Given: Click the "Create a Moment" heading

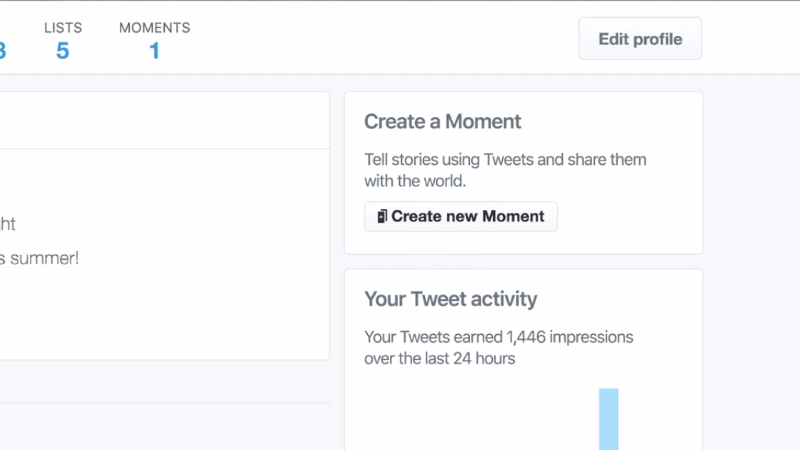Looking at the screenshot, I should point(442,122).
